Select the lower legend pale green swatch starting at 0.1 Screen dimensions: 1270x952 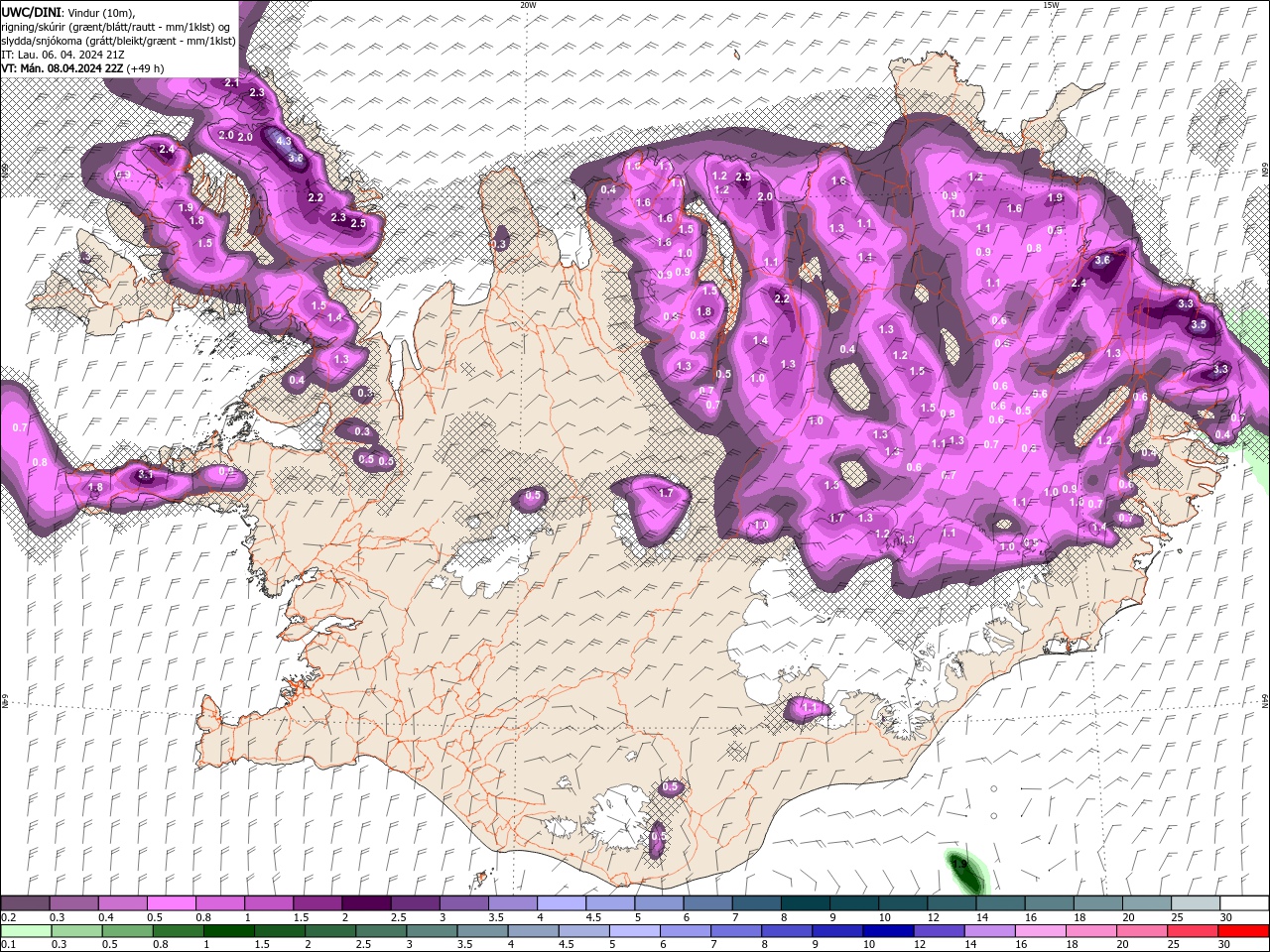(x=26, y=930)
